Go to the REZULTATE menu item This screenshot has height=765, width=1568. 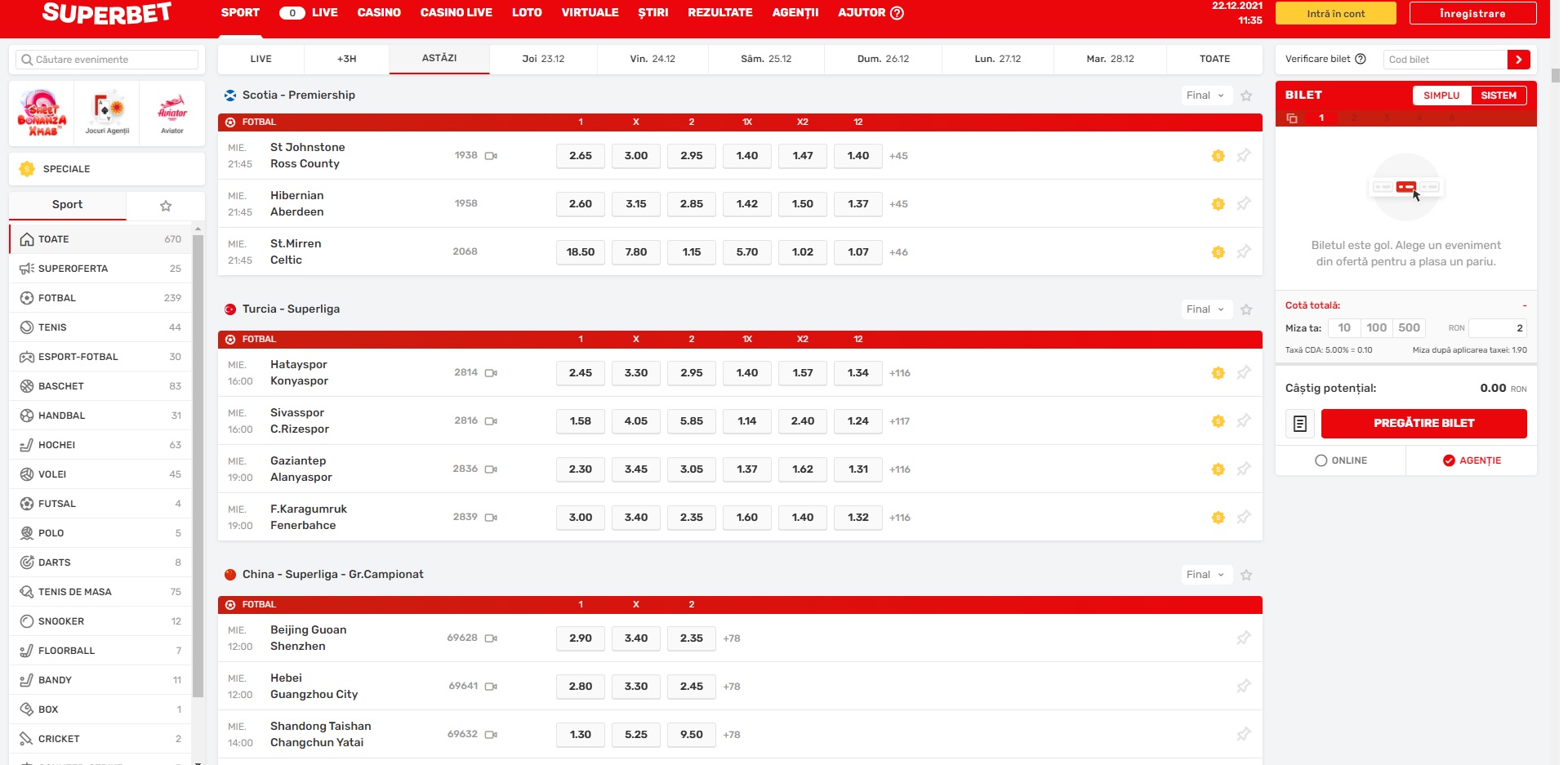pos(720,13)
